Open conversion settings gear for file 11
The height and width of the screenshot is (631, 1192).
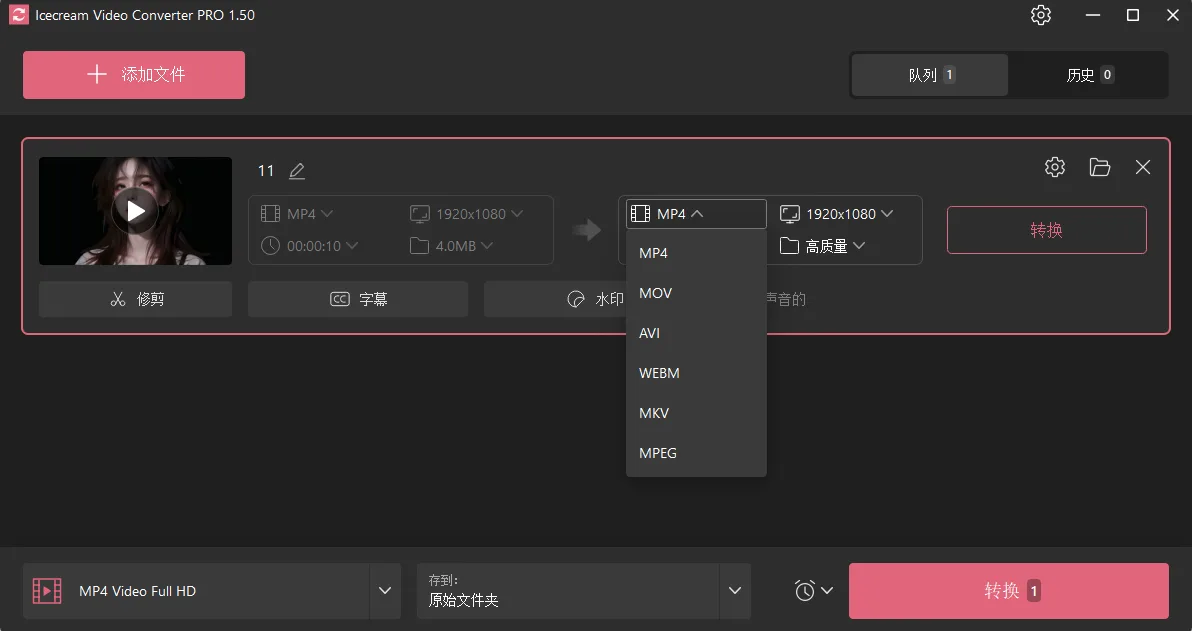pos(1054,167)
